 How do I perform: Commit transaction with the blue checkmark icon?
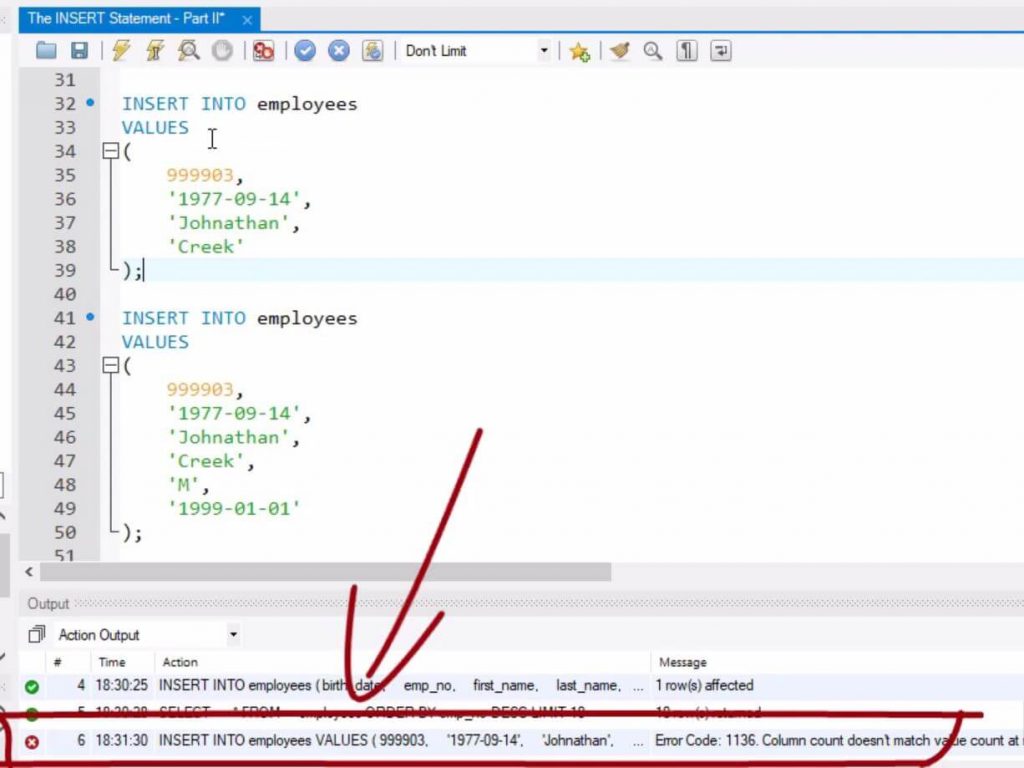click(305, 50)
